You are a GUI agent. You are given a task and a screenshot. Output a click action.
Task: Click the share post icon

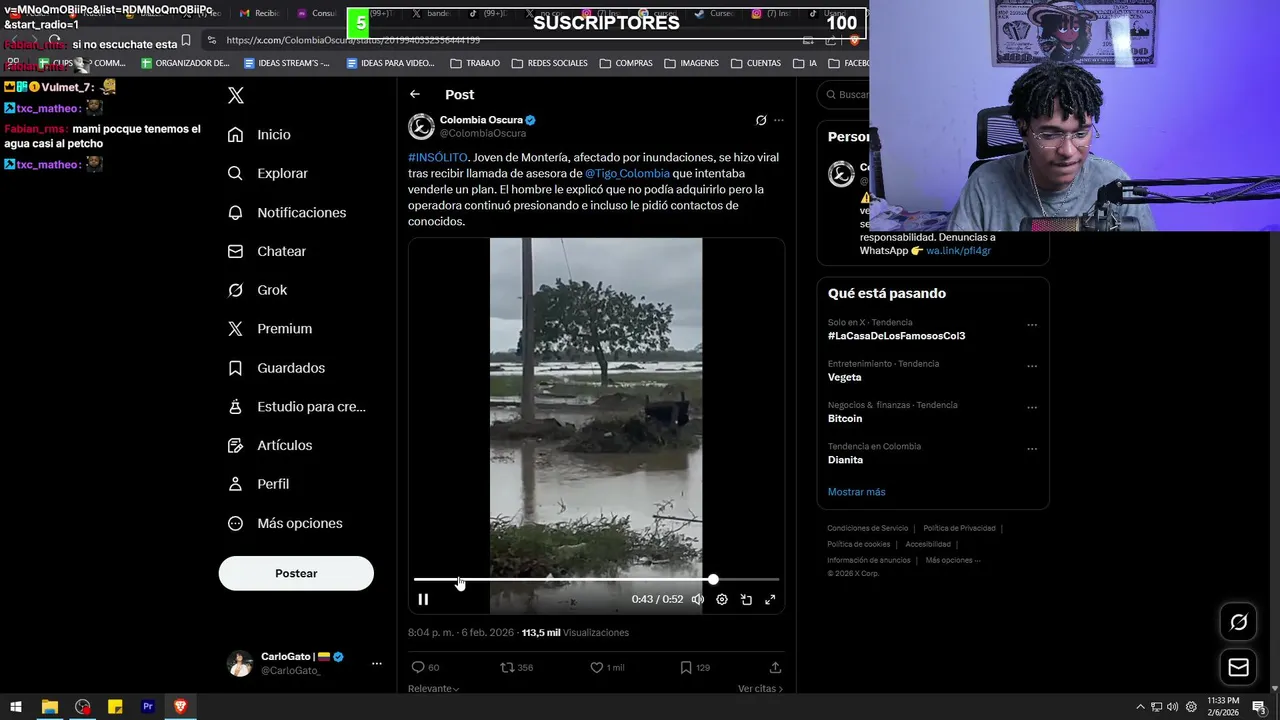775,667
